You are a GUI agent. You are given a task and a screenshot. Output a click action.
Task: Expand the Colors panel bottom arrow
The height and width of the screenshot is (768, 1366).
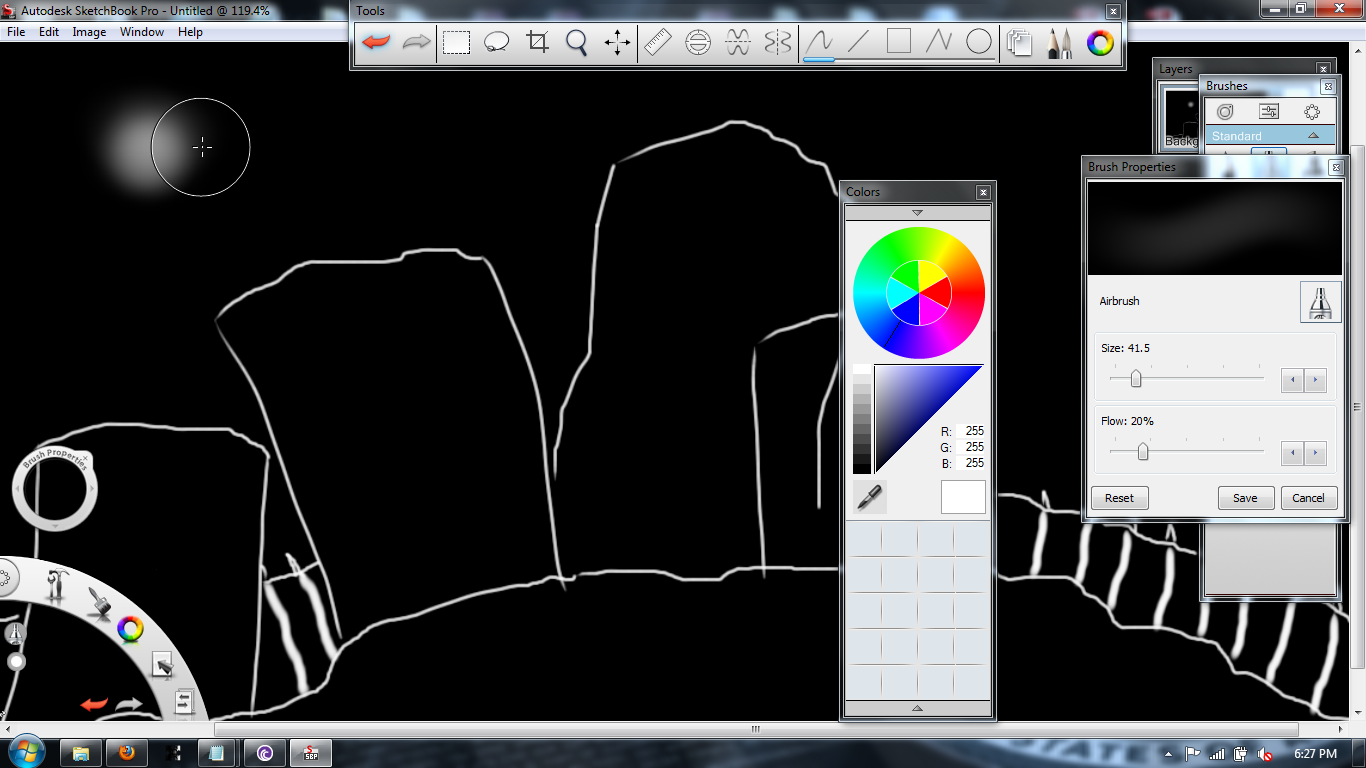[x=917, y=708]
